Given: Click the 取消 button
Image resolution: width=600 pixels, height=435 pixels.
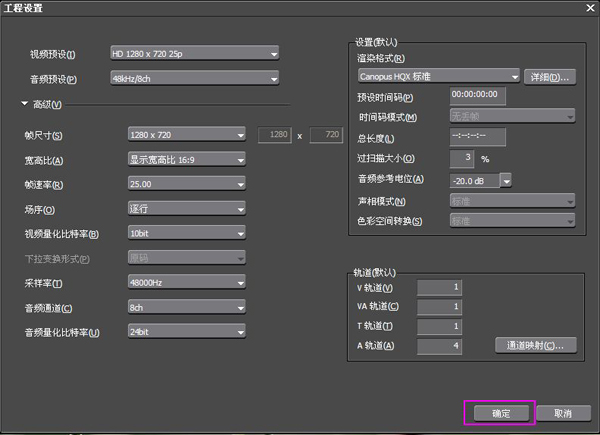Looking at the screenshot, I should point(563,413).
